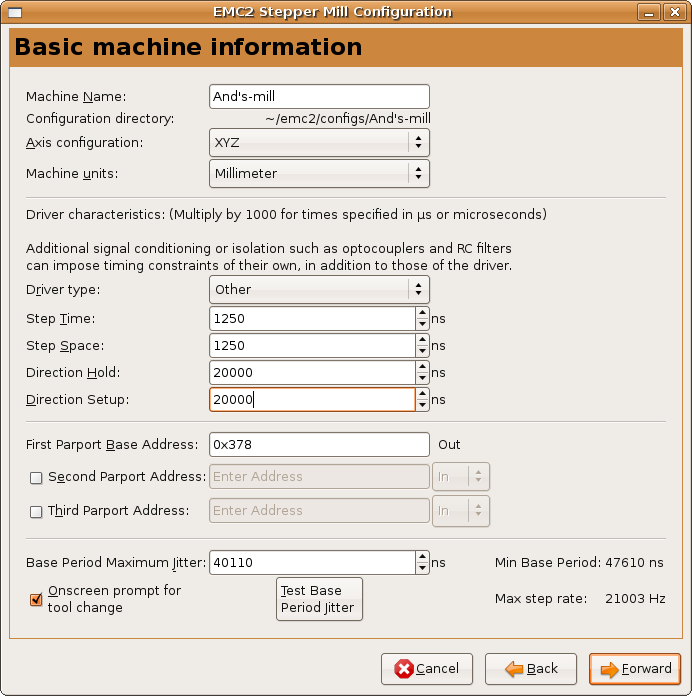Click the Second Parport Enter Address field
The image size is (692, 696).
click(319, 476)
